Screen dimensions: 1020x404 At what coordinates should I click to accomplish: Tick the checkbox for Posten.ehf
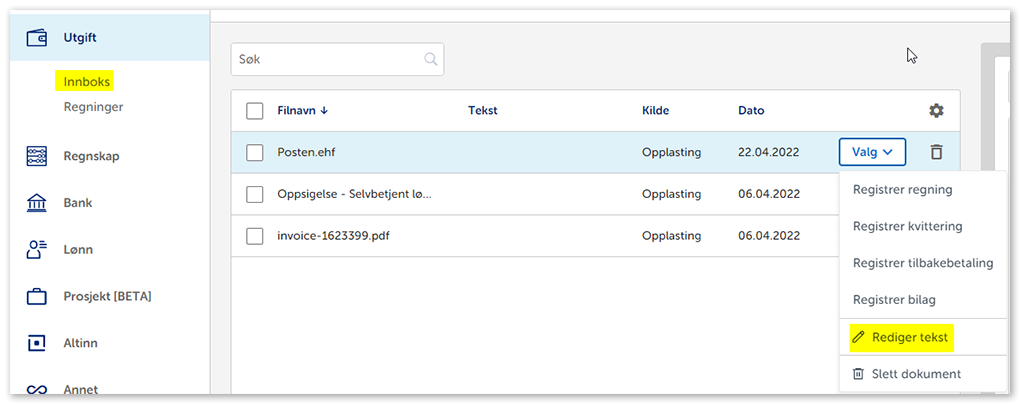255,152
